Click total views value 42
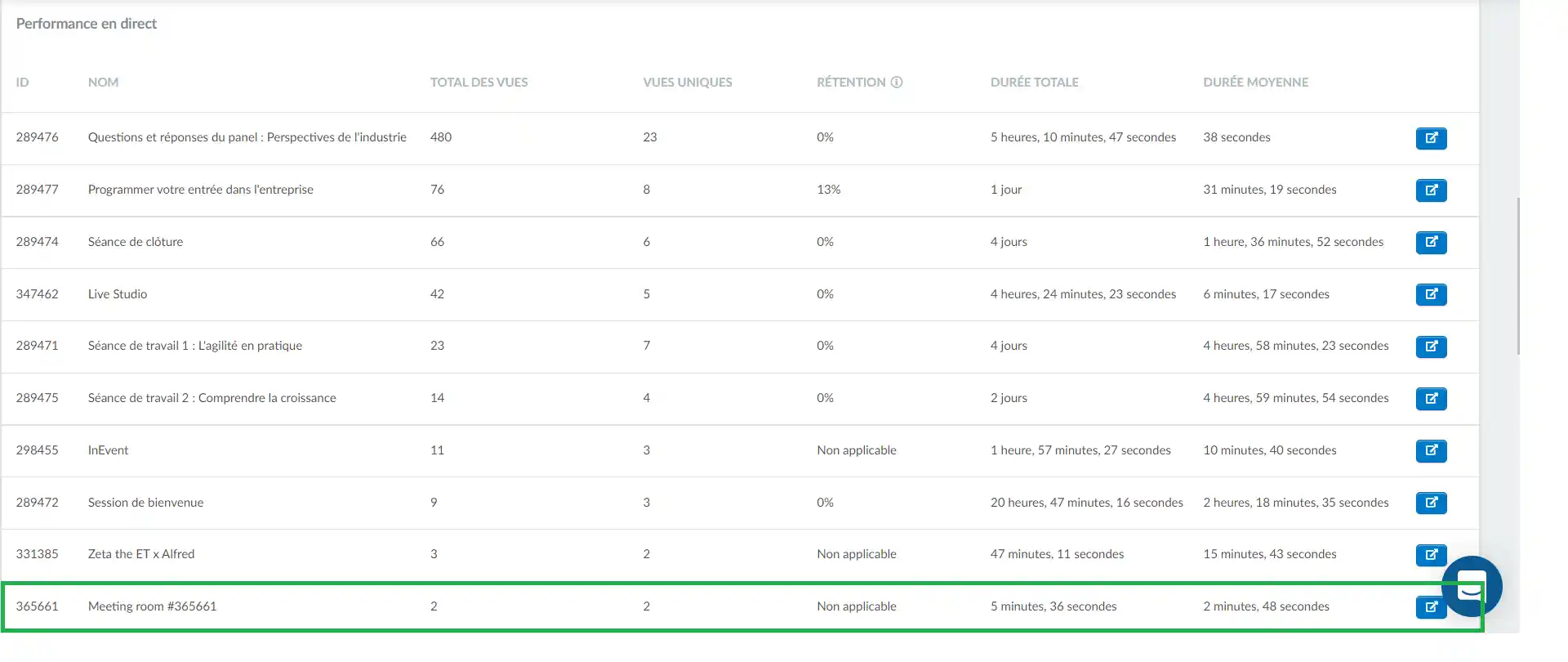 pyautogui.click(x=437, y=294)
